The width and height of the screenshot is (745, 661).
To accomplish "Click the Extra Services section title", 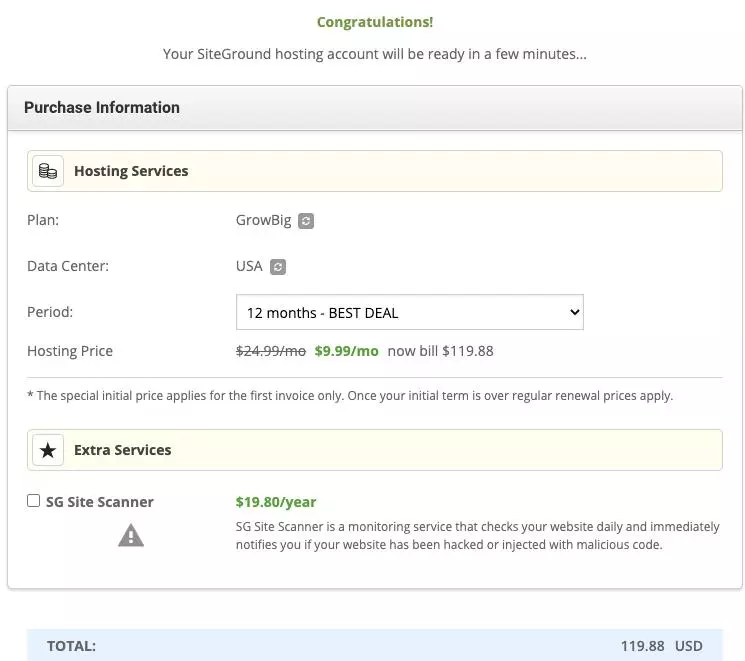I will (123, 450).
